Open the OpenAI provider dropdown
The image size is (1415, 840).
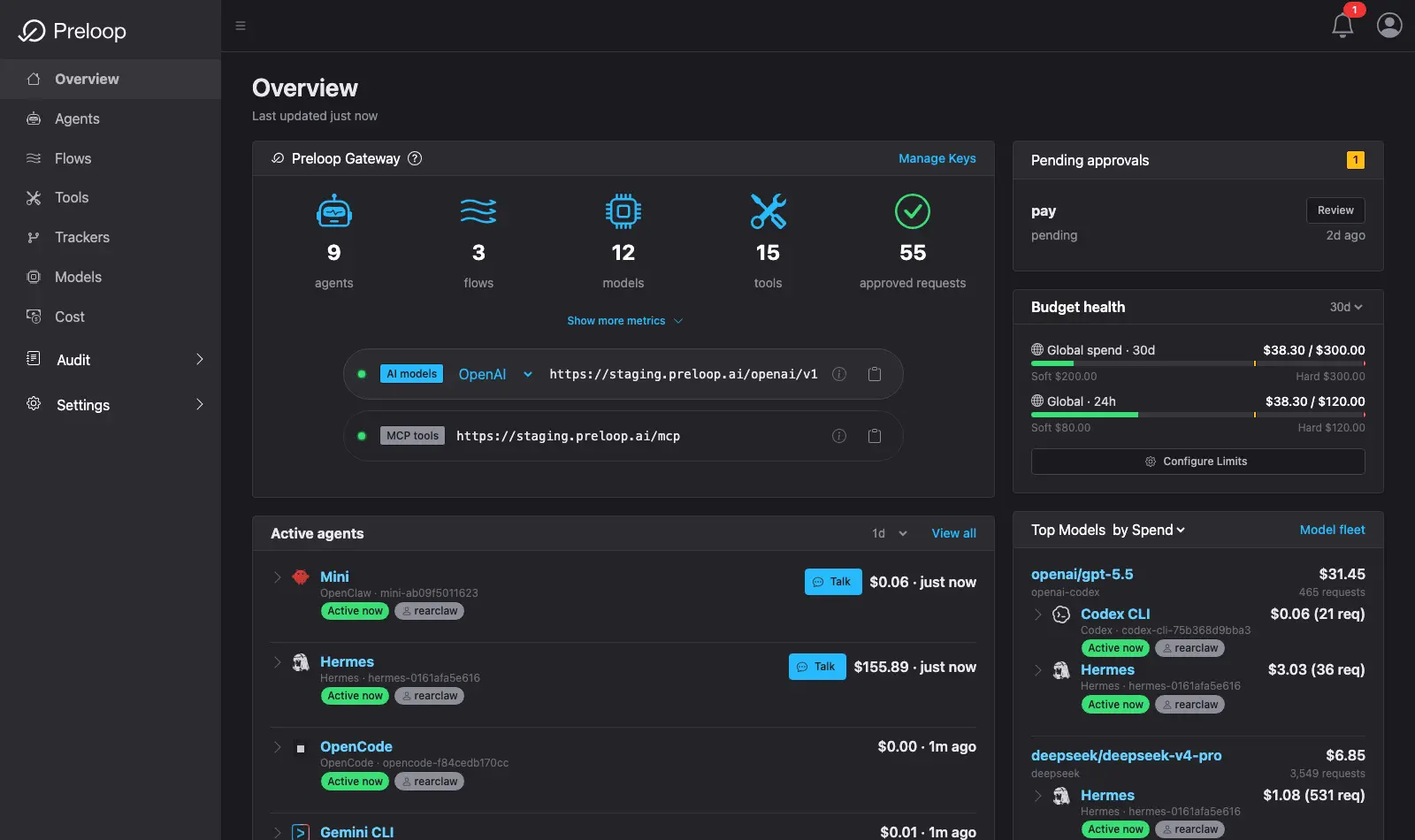pos(495,374)
